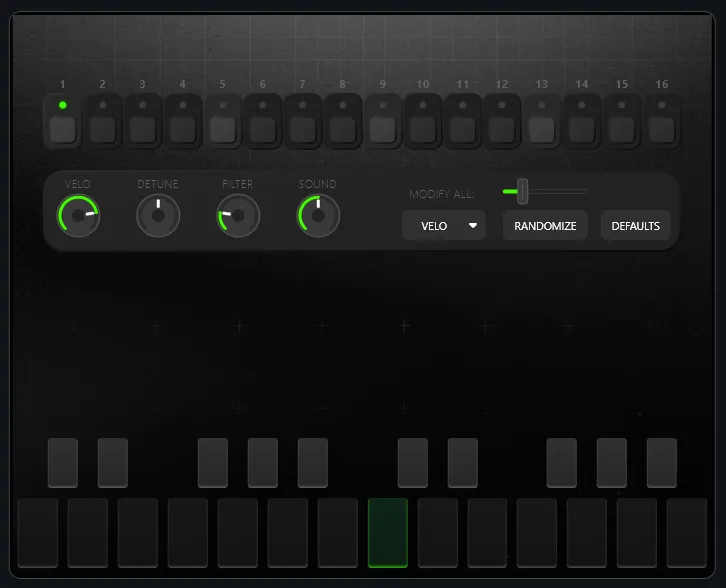Click the MODIFY ALL: label
Viewport: 726px width, 588px height.
(x=442, y=194)
